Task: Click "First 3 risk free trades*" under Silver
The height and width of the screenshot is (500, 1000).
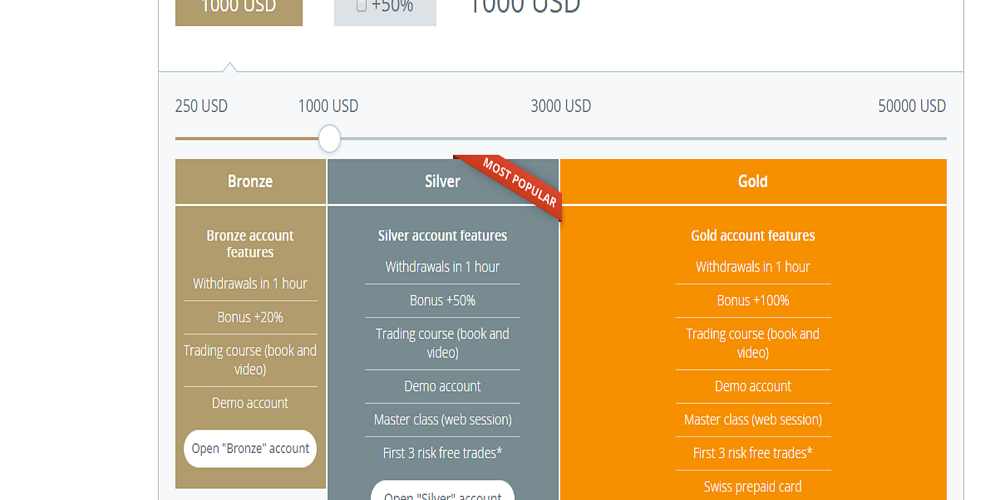Action: click(443, 453)
